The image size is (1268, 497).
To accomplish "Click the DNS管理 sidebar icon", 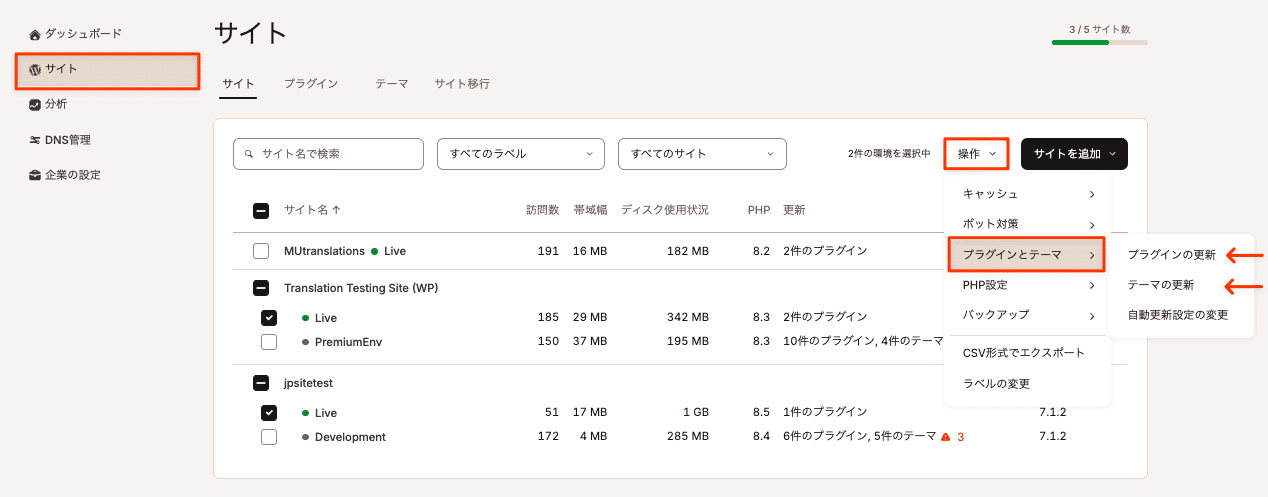I will (35, 140).
